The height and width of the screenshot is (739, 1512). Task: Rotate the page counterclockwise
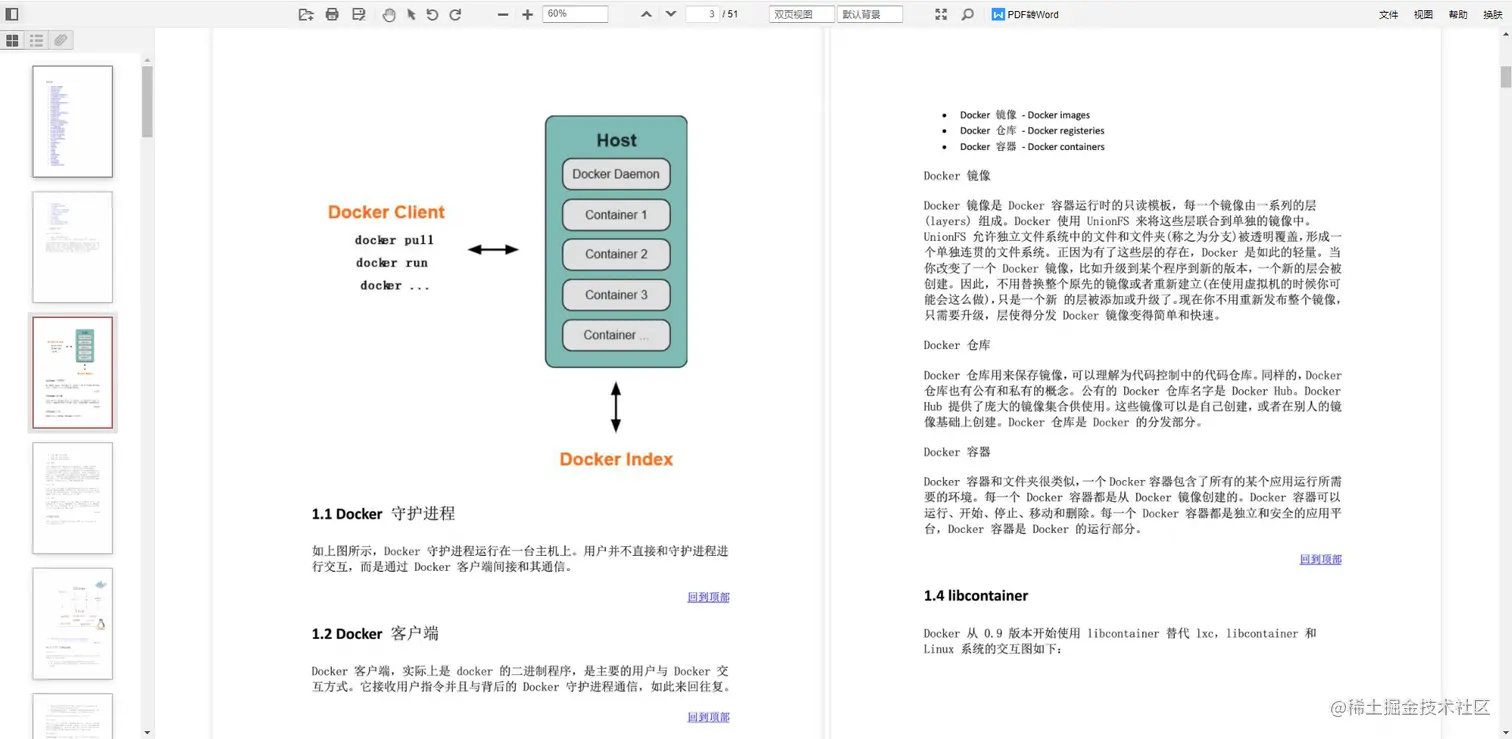point(432,14)
